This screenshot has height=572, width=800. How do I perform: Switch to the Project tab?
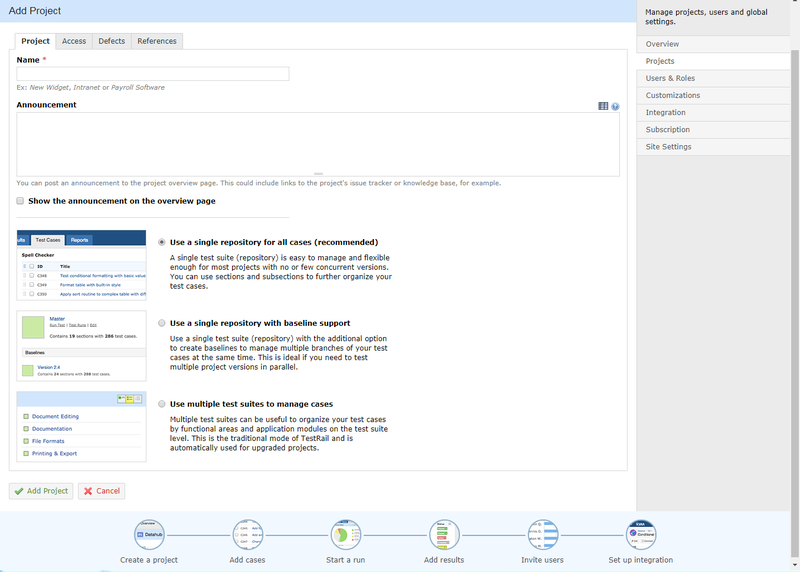coord(35,41)
